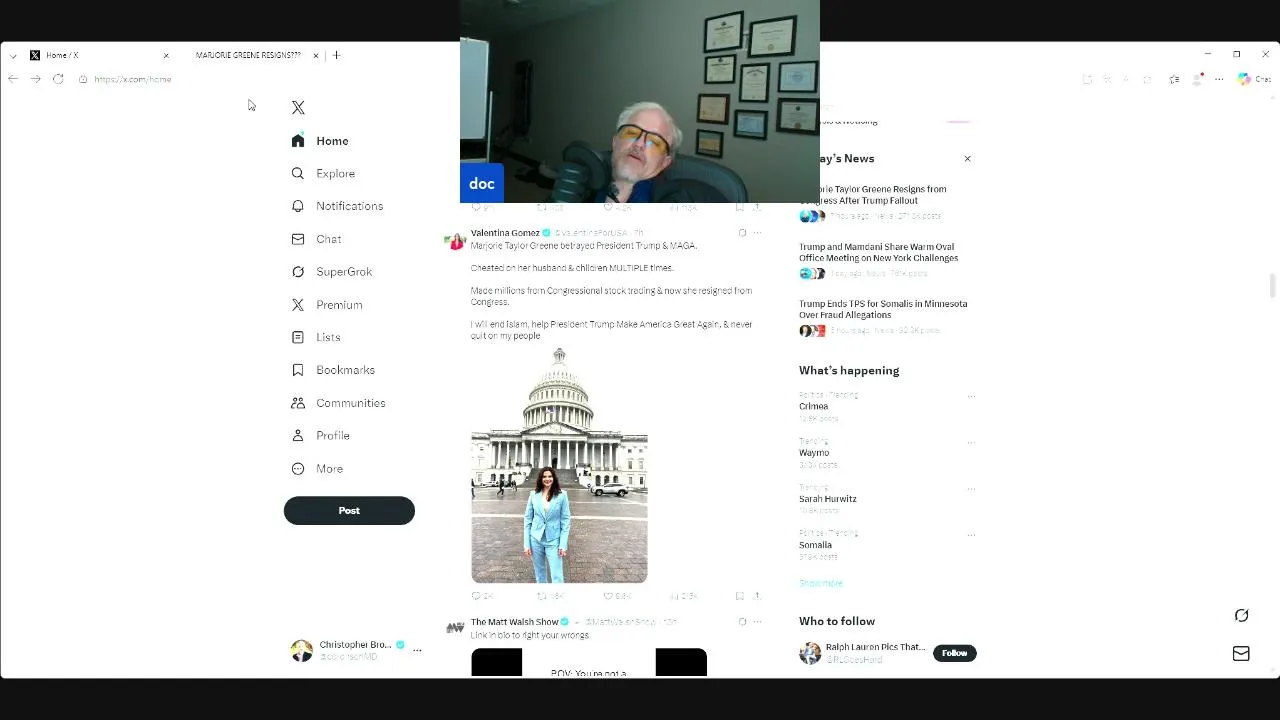Open Profile from the sidebar

(x=320, y=436)
